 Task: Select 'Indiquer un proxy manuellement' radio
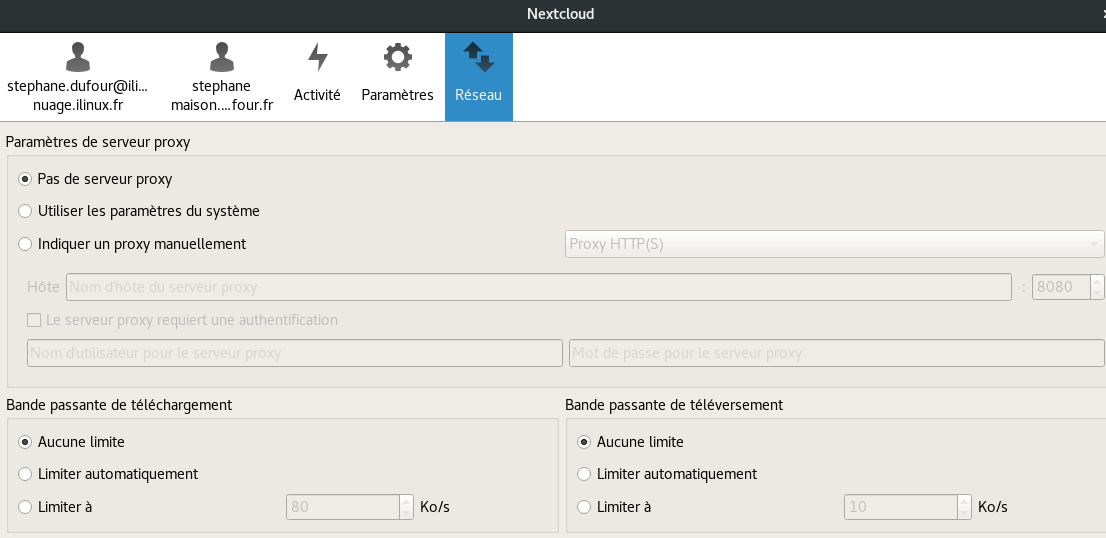[x=26, y=243]
